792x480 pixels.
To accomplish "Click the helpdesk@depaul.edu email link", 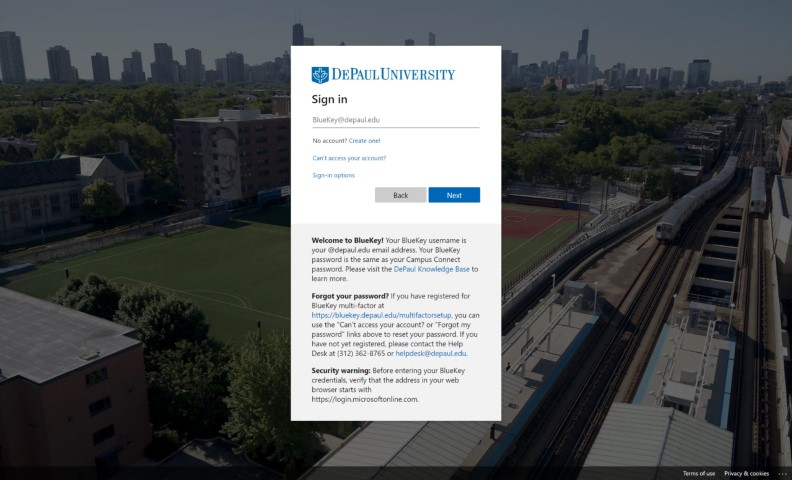I will click(431, 354).
